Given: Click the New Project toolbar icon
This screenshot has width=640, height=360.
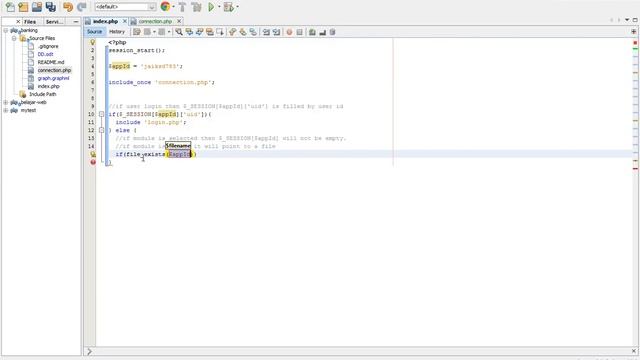Looking at the screenshot, I should 23,7.
